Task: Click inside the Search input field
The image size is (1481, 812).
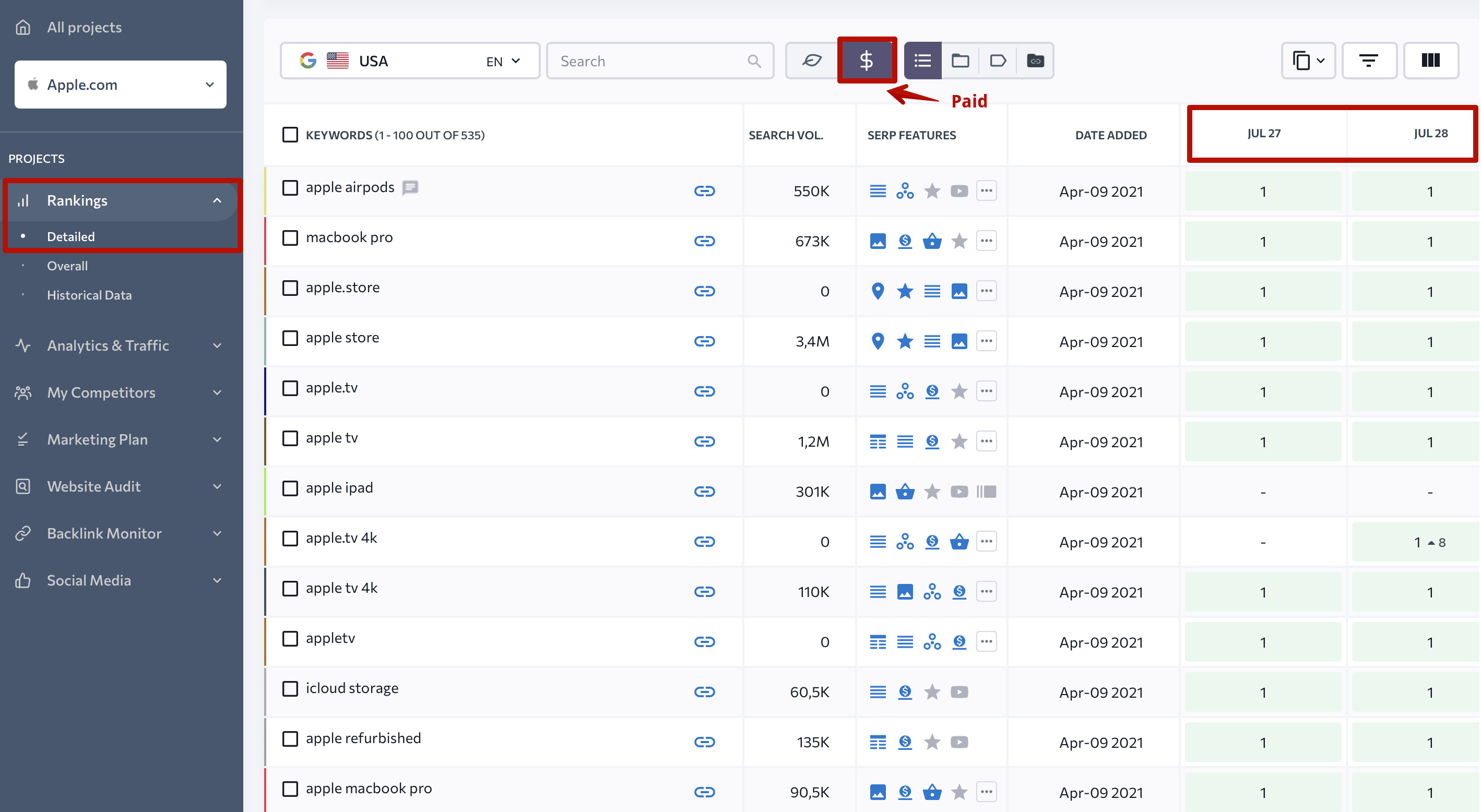Action: click(659, 61)
